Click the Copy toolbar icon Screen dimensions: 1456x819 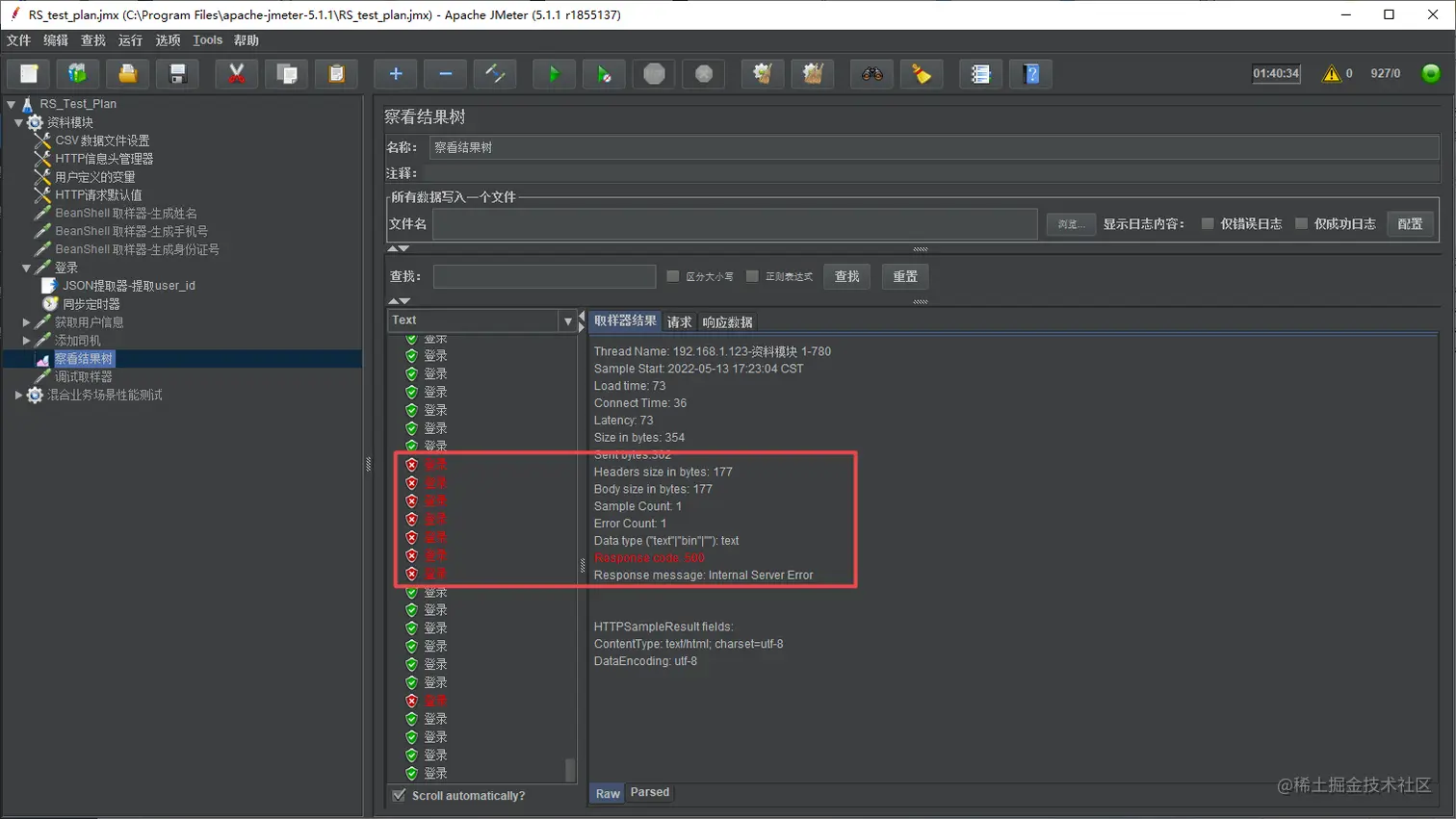tap(287, 74)
